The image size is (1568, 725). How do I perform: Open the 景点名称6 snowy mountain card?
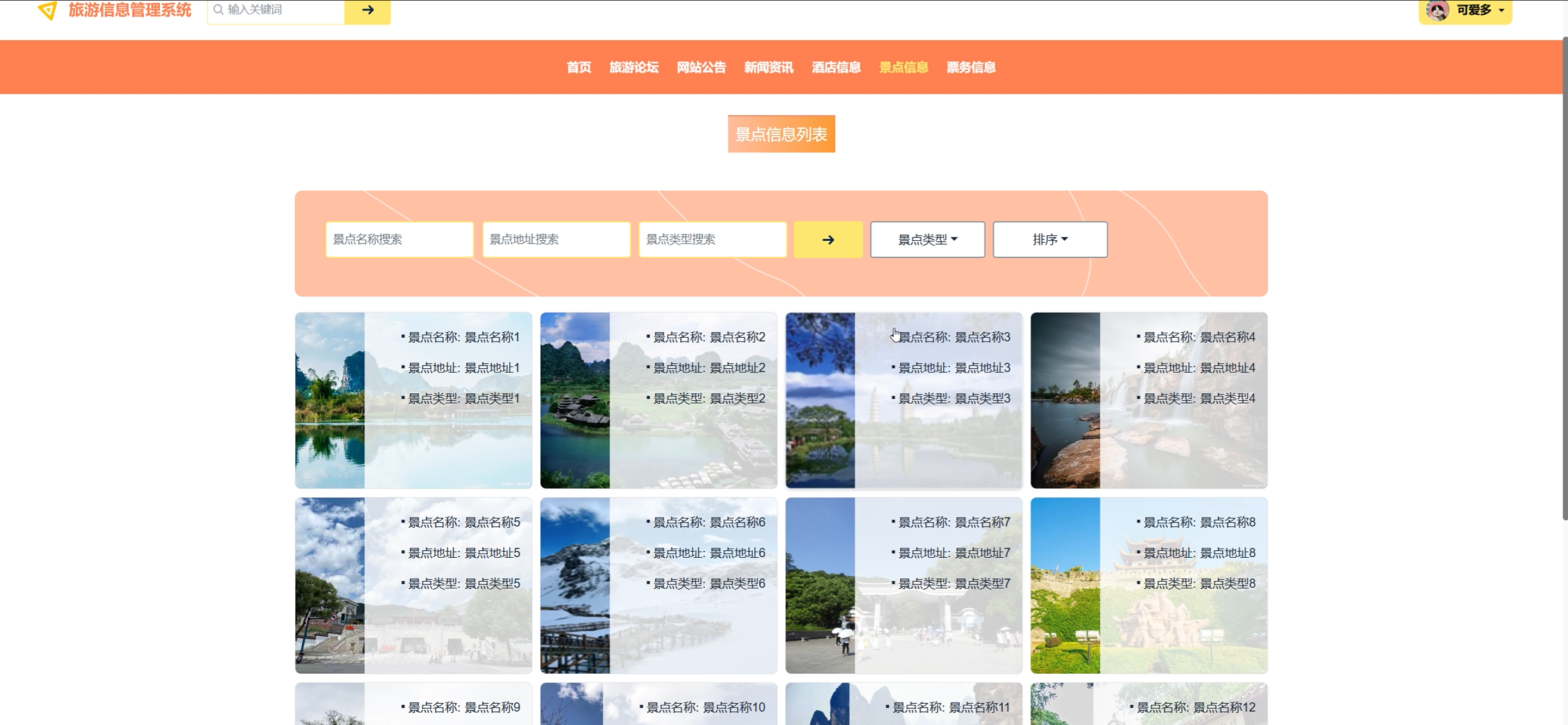[x=658, y=585]
